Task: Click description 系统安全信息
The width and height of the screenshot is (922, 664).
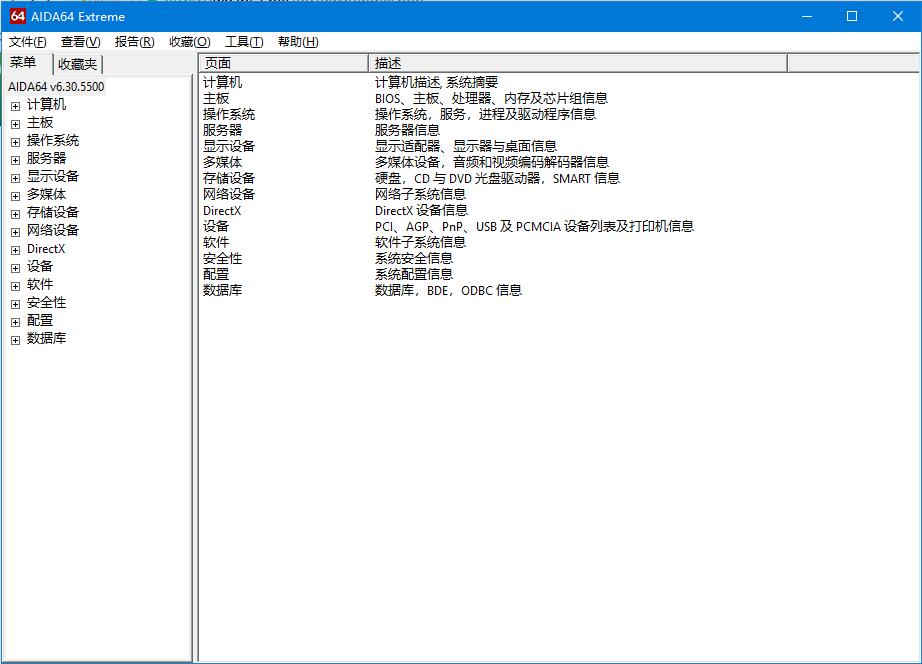Action: coord(414,258)
